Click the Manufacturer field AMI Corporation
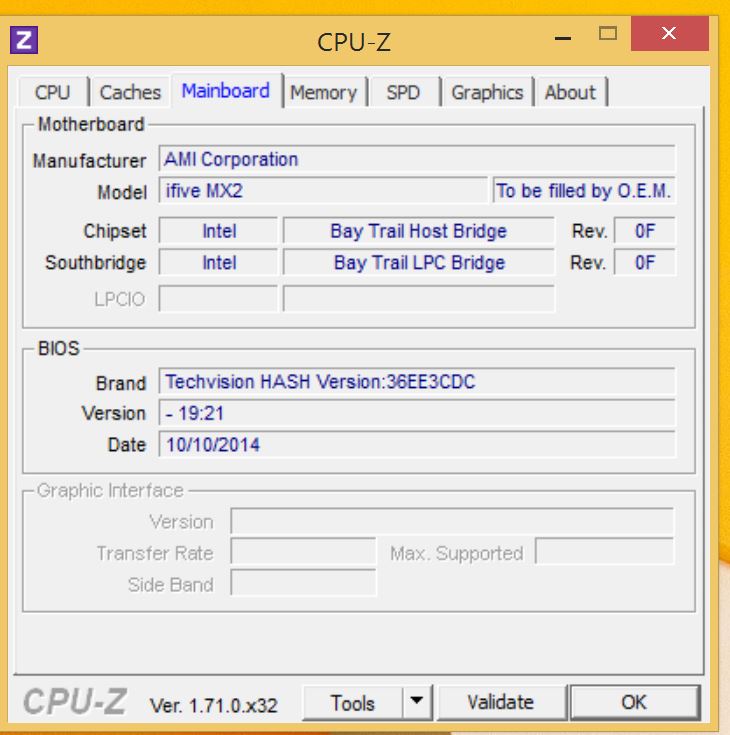The height and width of the screenshot is (735, 730). coord(417,159)
